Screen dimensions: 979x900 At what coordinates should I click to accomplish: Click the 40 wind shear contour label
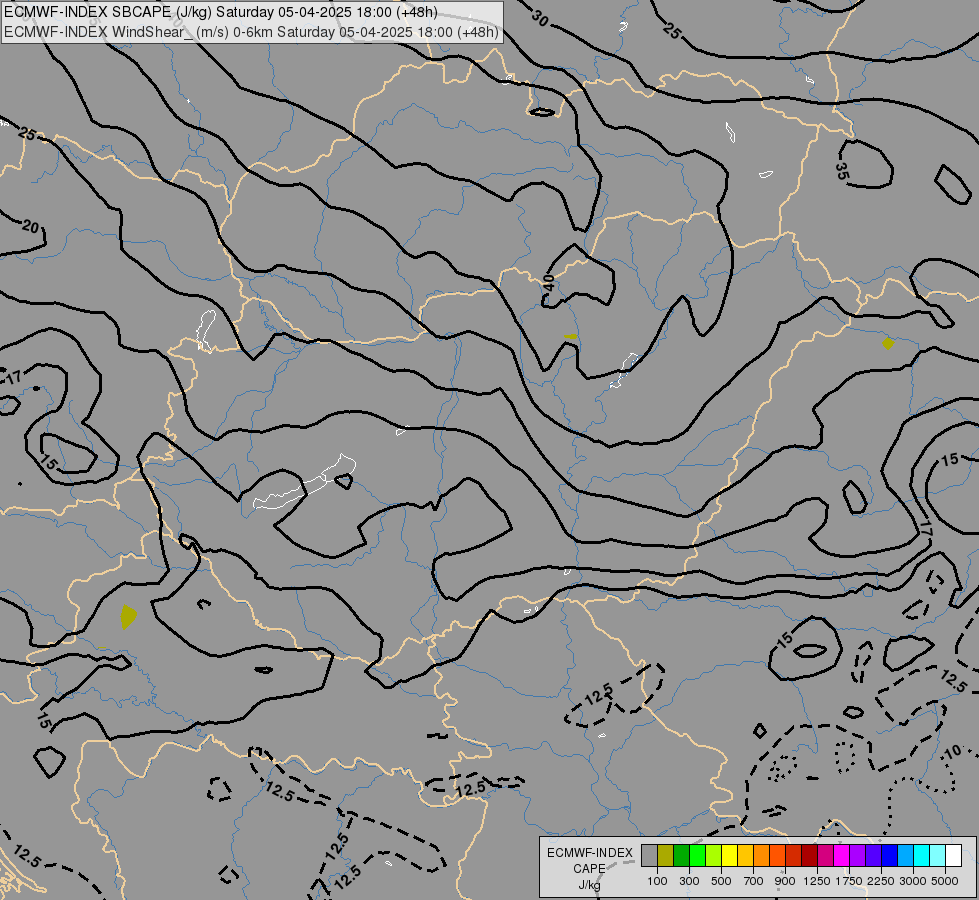549,283
